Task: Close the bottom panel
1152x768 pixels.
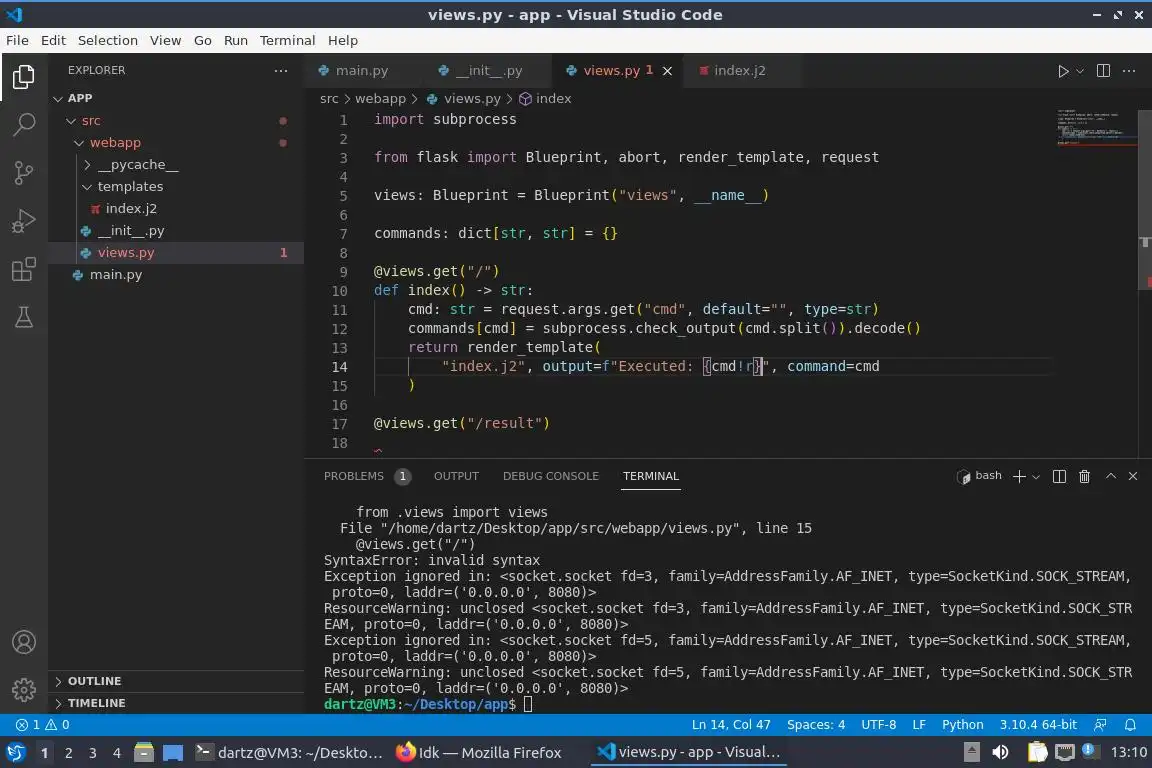Action: pyautogui.click(x=1133, y=476)
